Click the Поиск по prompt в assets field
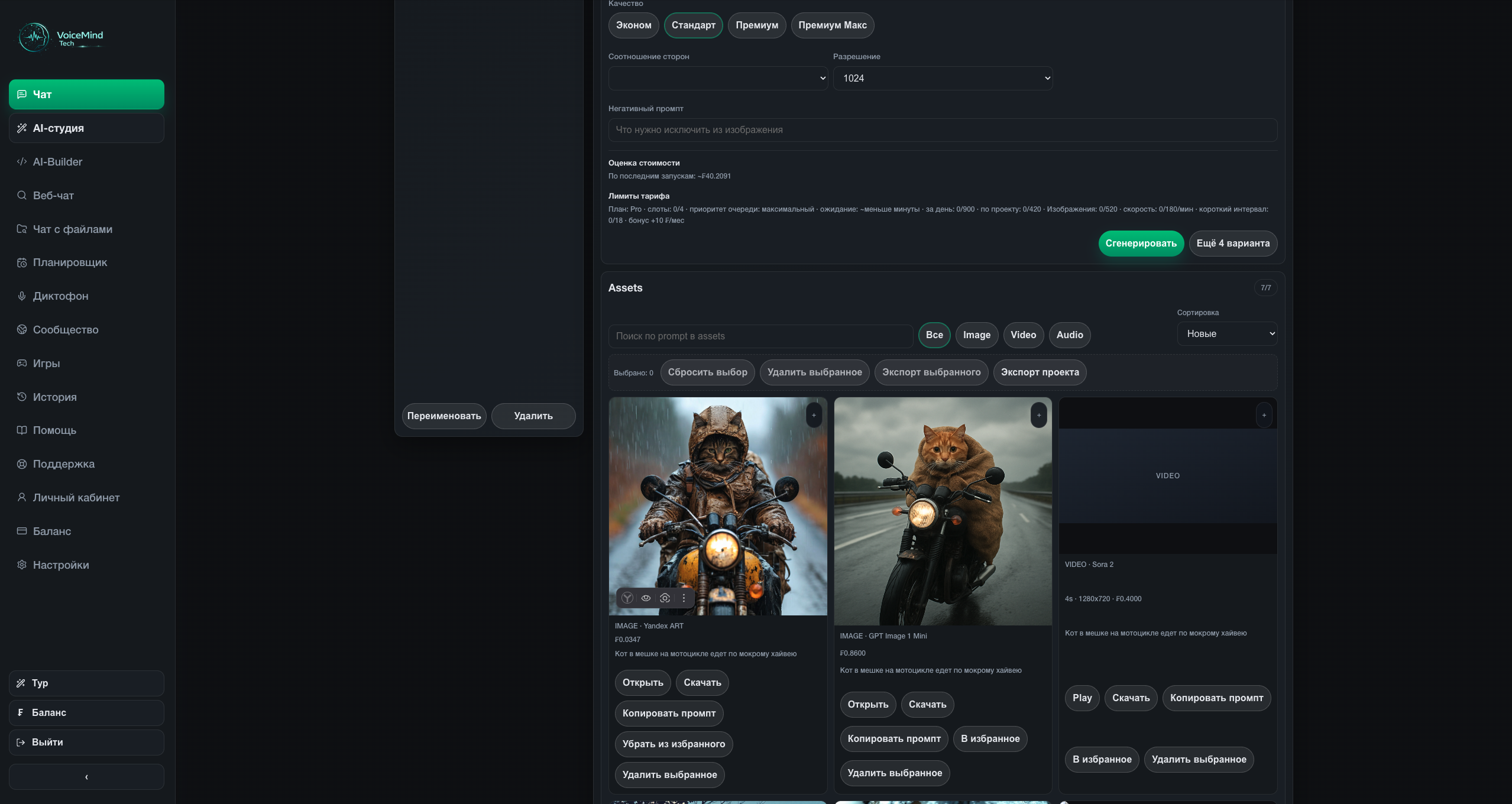The height and width of the screenshot is (804, 1512). (x=760, y=336)
